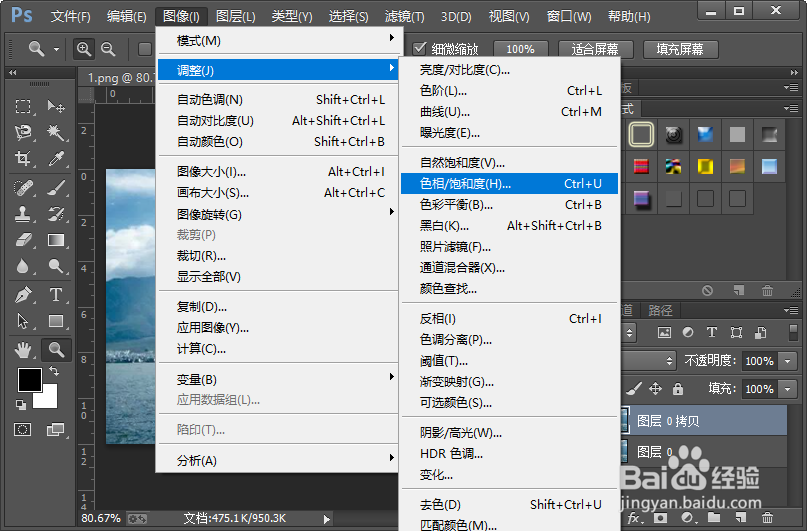807x531 pixels.
Task: Reset default foreground and background colors
Action: (x=21, y=404)
